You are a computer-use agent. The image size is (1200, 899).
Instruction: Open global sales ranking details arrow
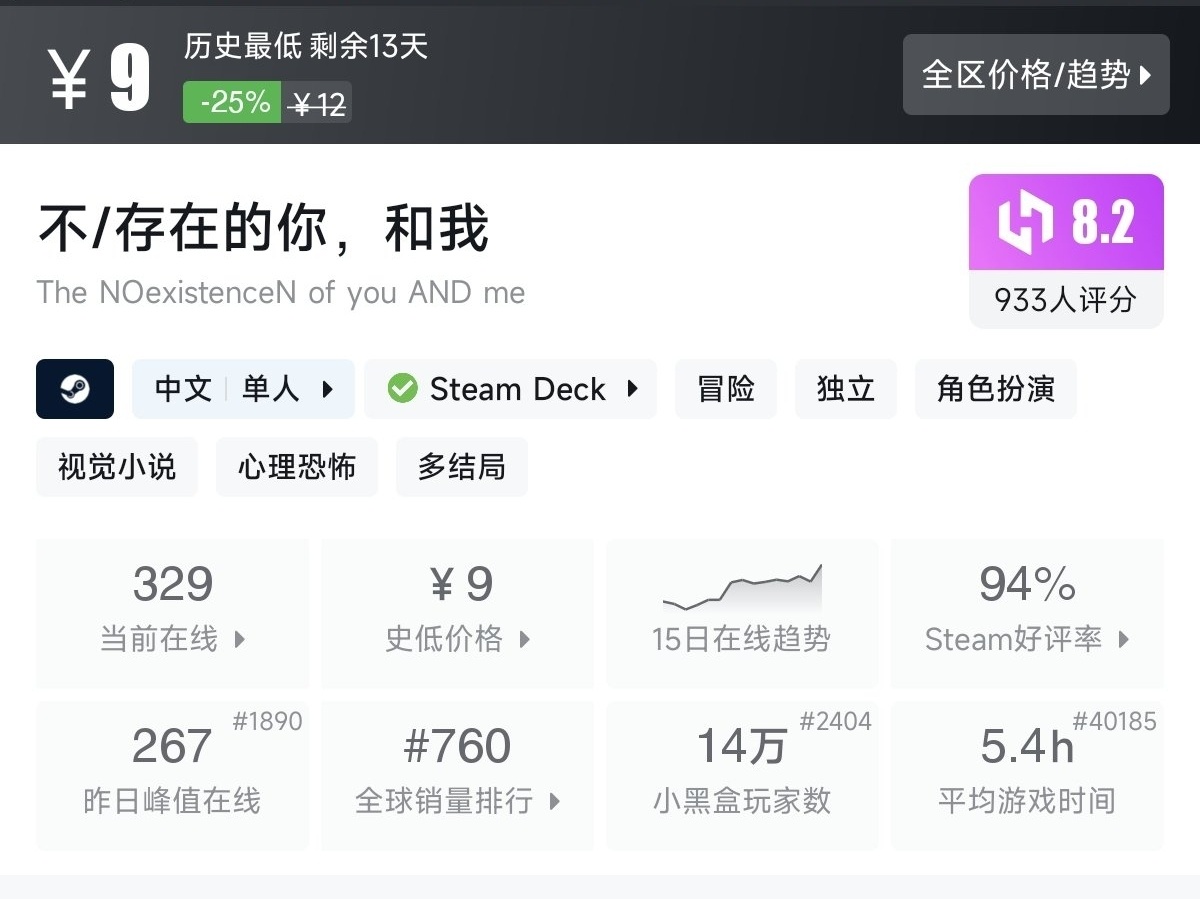click(x=555, y=802)
